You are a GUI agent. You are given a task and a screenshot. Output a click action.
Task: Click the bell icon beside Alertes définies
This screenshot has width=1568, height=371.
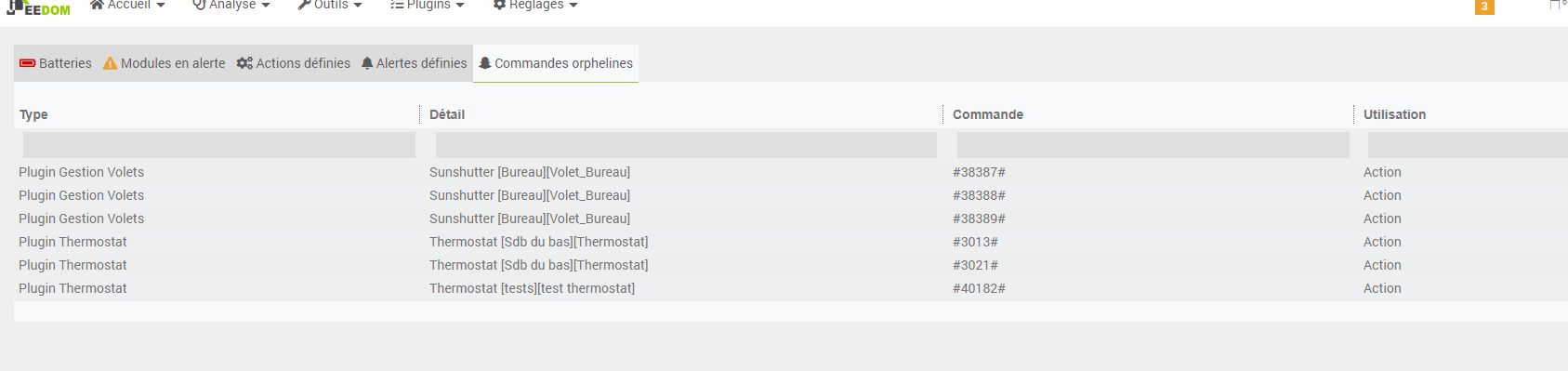tap(367, 63)
